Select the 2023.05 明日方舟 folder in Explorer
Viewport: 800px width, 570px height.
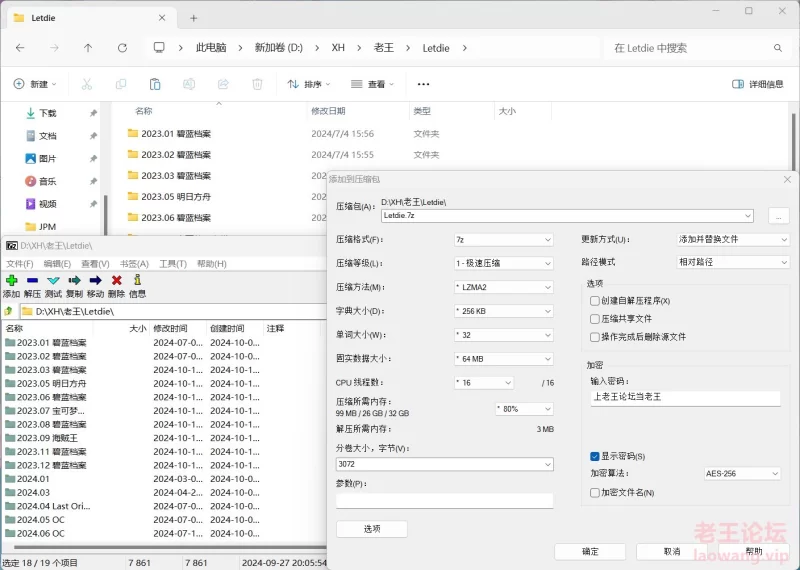[x=175, y=197]
